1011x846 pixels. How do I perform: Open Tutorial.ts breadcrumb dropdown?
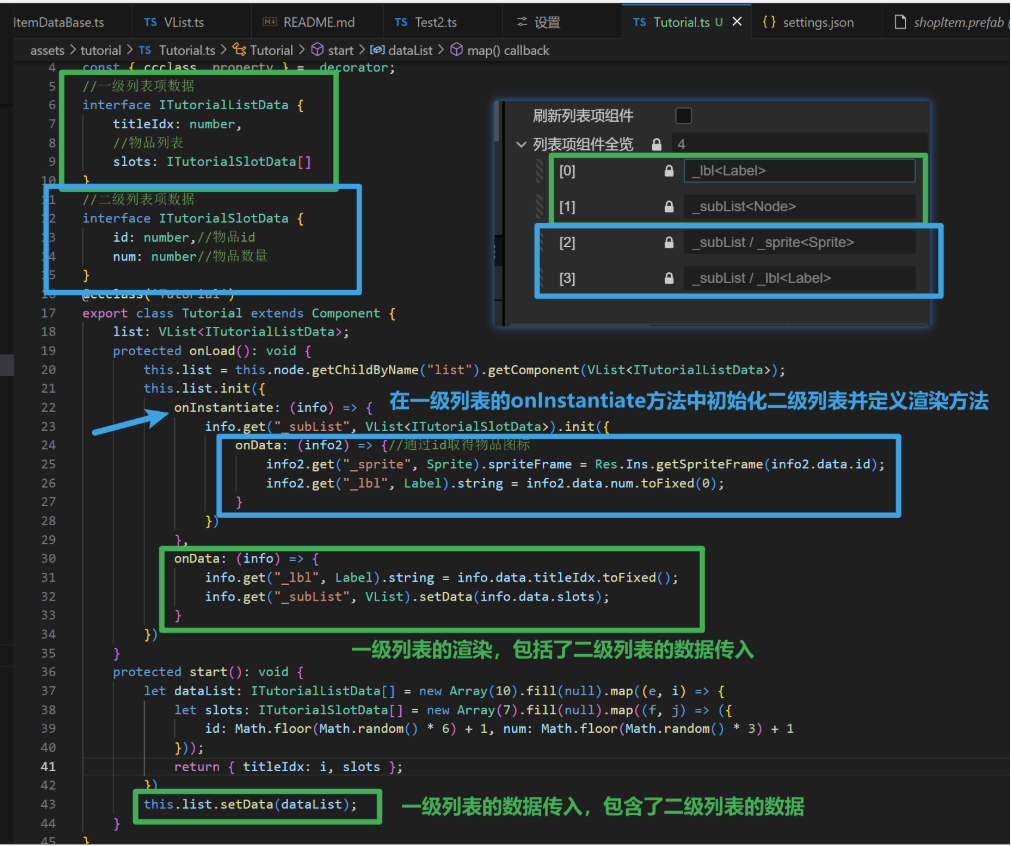187,50
